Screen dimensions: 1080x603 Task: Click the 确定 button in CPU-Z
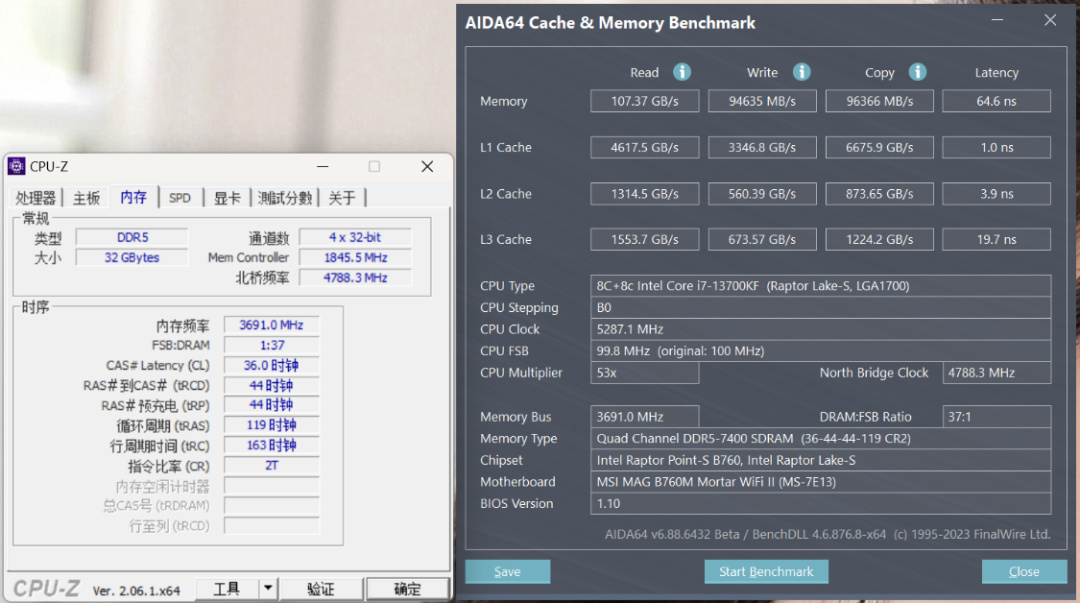(x=407, y=589)
